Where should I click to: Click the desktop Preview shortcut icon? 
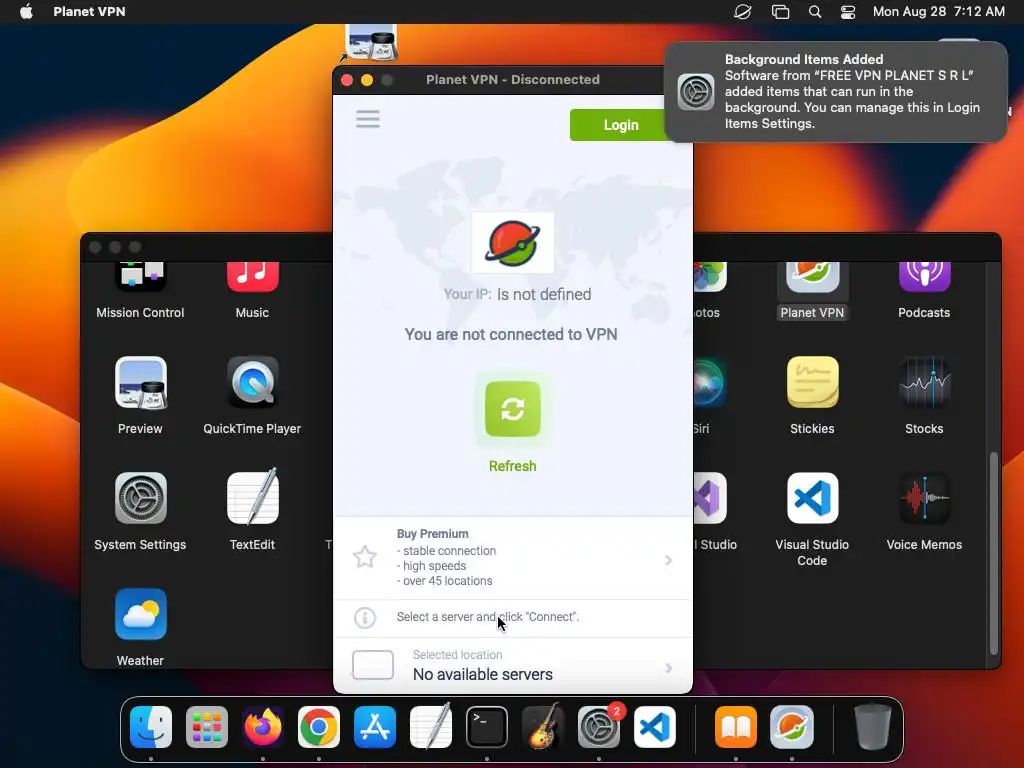click(x=371, y=42)
